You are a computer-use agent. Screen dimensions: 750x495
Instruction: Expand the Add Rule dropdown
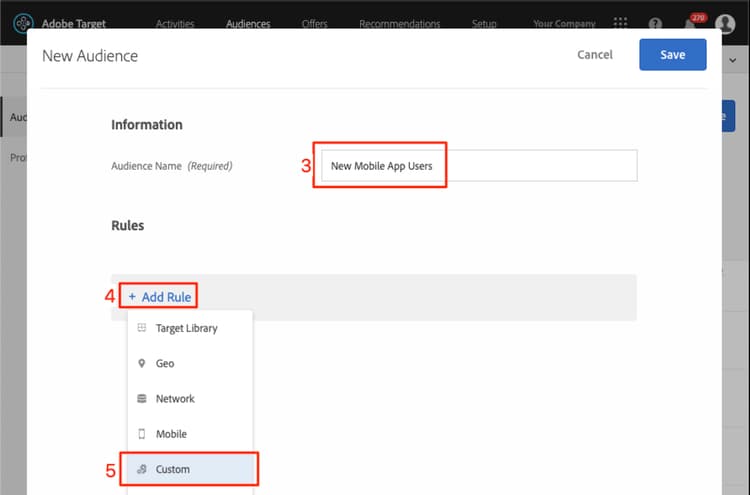tap(160, 297)
